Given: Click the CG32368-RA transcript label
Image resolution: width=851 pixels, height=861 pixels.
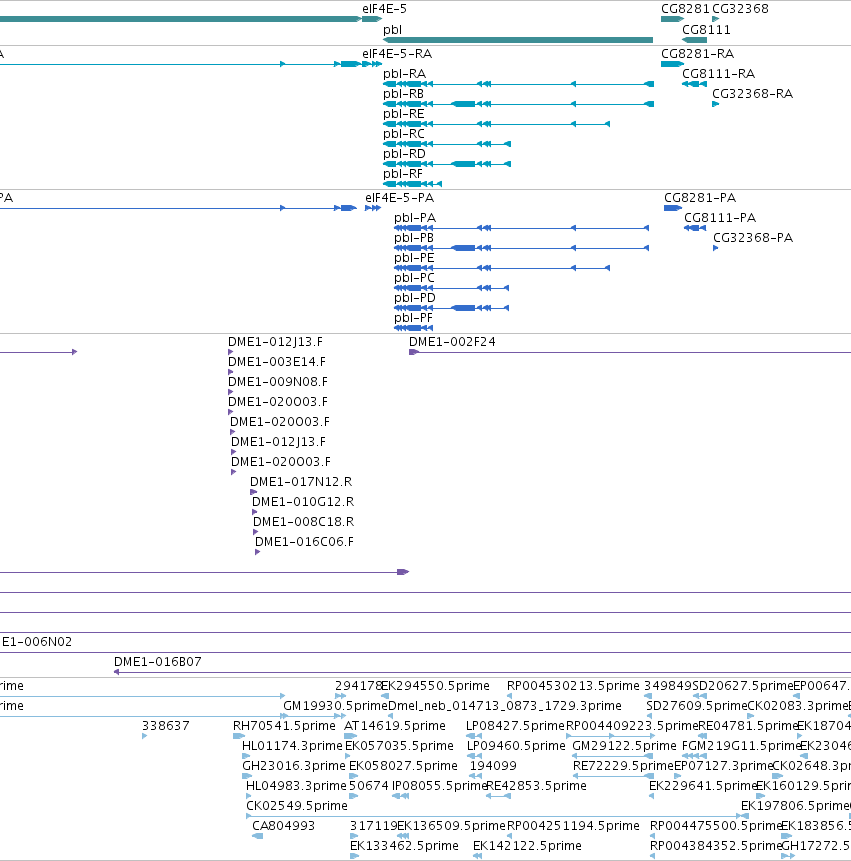Looking at the screenshot, I should pos(752,94).
